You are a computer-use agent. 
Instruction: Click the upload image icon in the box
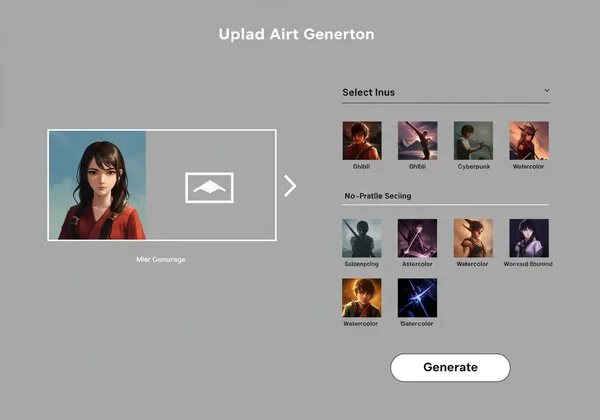[x=209, y=187]
